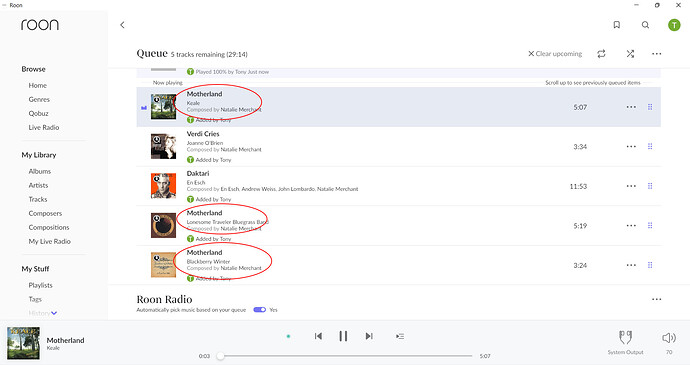This screenshot has height=366, width=690.
Task: Toggle shuffle for the queue
Action: 630,54
